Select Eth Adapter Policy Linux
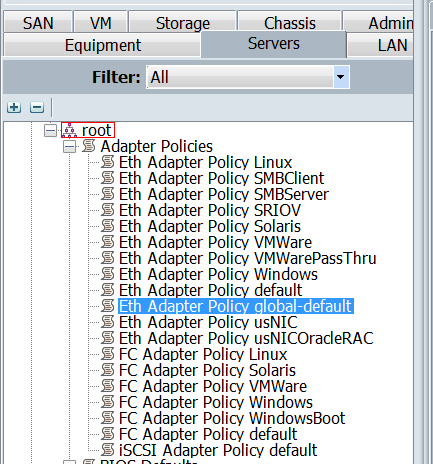The height and width of the screenshot is (464, 433). [205, 162]
